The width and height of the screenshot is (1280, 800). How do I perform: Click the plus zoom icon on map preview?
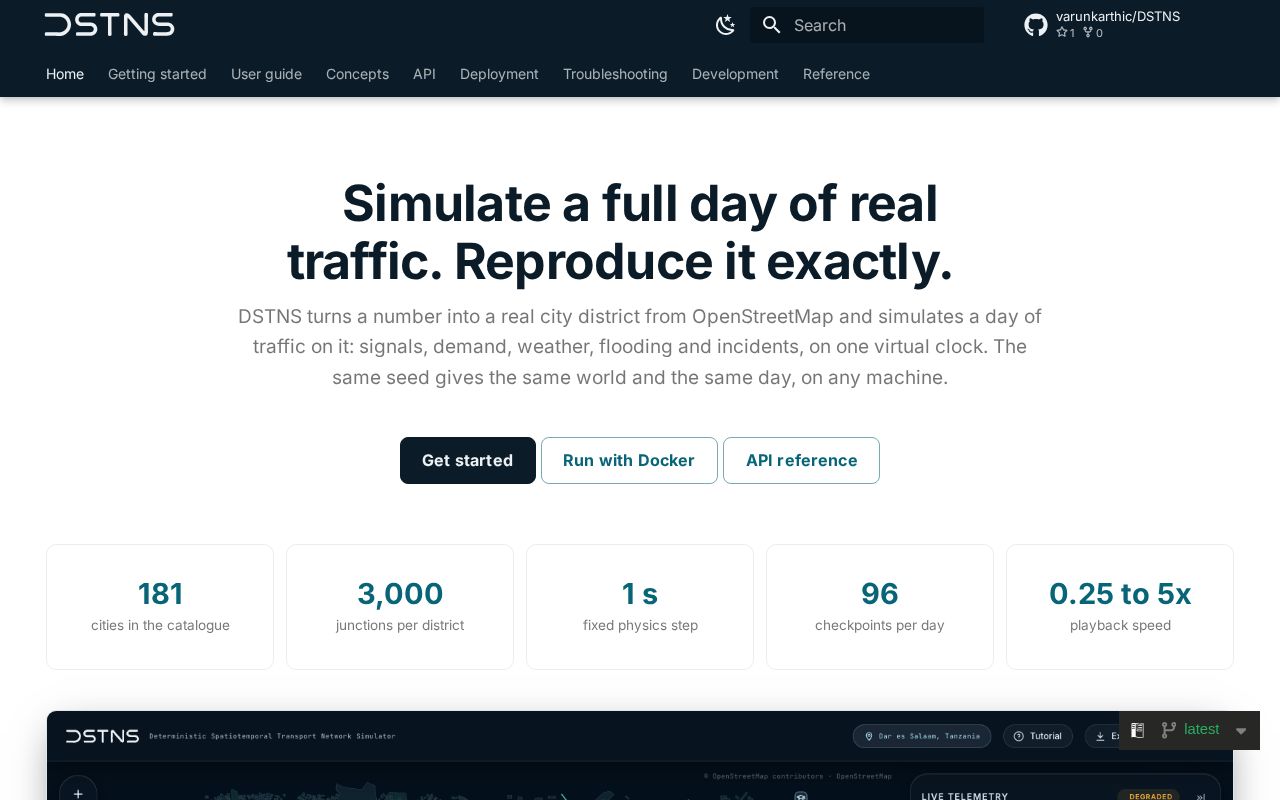click(x=78, y=792)
